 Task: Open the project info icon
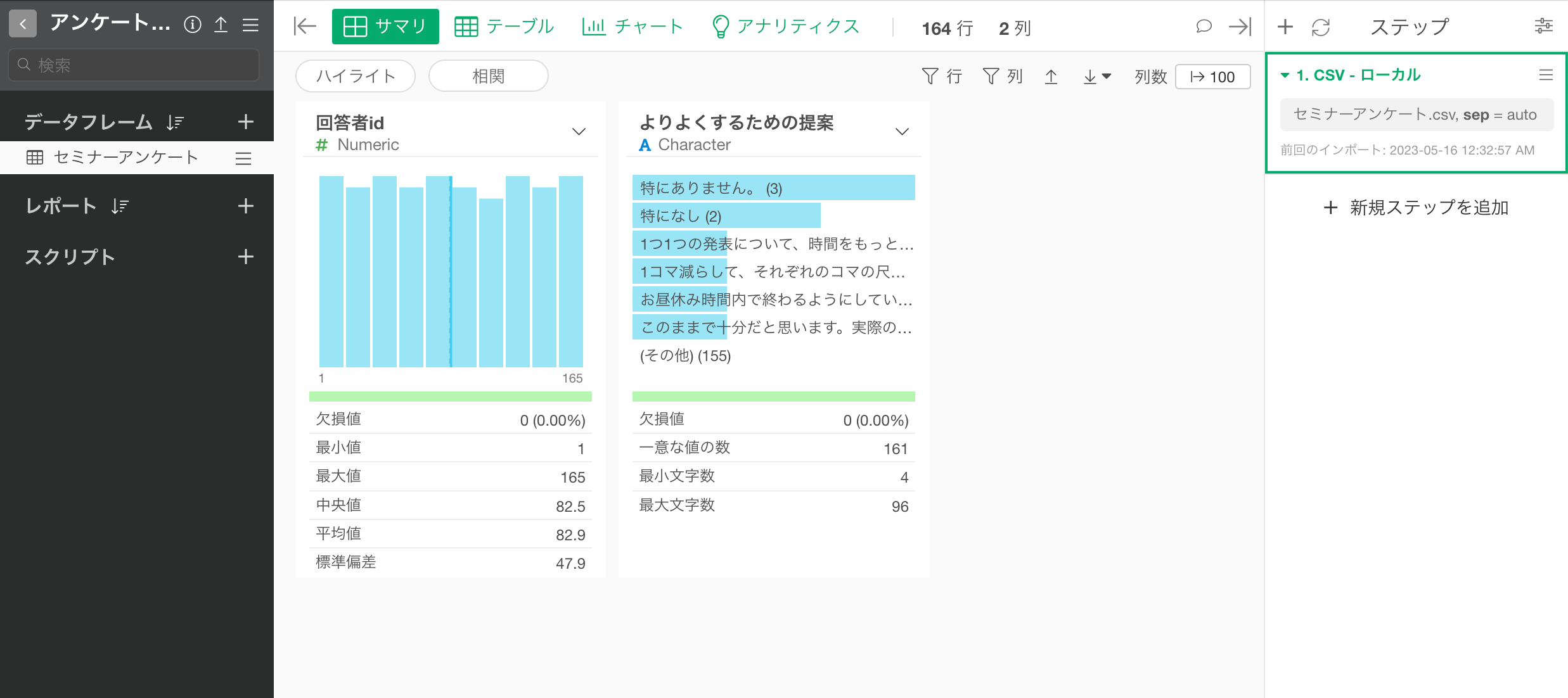coord(193,25)
